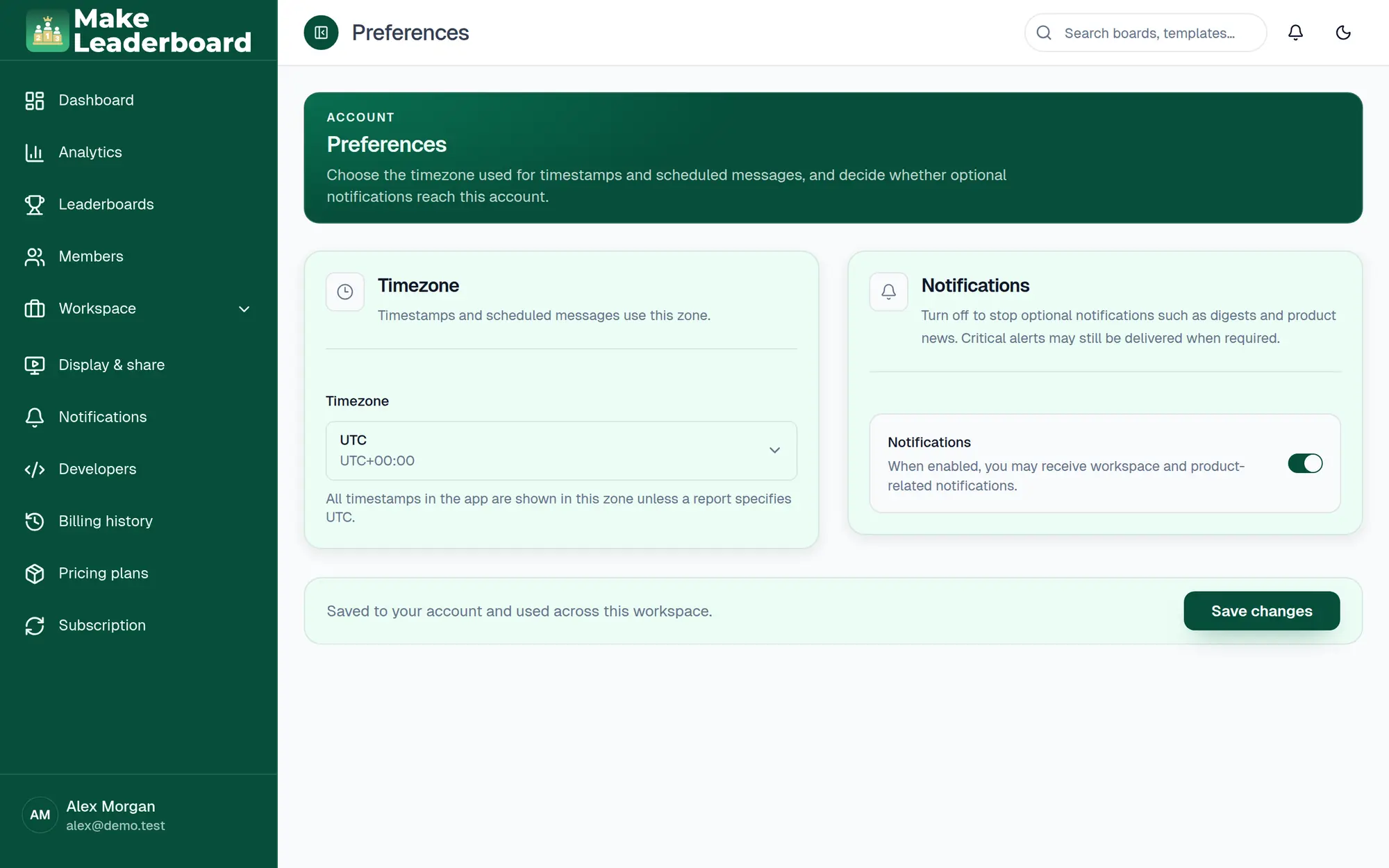Collapse sidebar using the panel toggle icon
The height and width of the screenshot is (868, 1389).
click(x=321, y=33)
